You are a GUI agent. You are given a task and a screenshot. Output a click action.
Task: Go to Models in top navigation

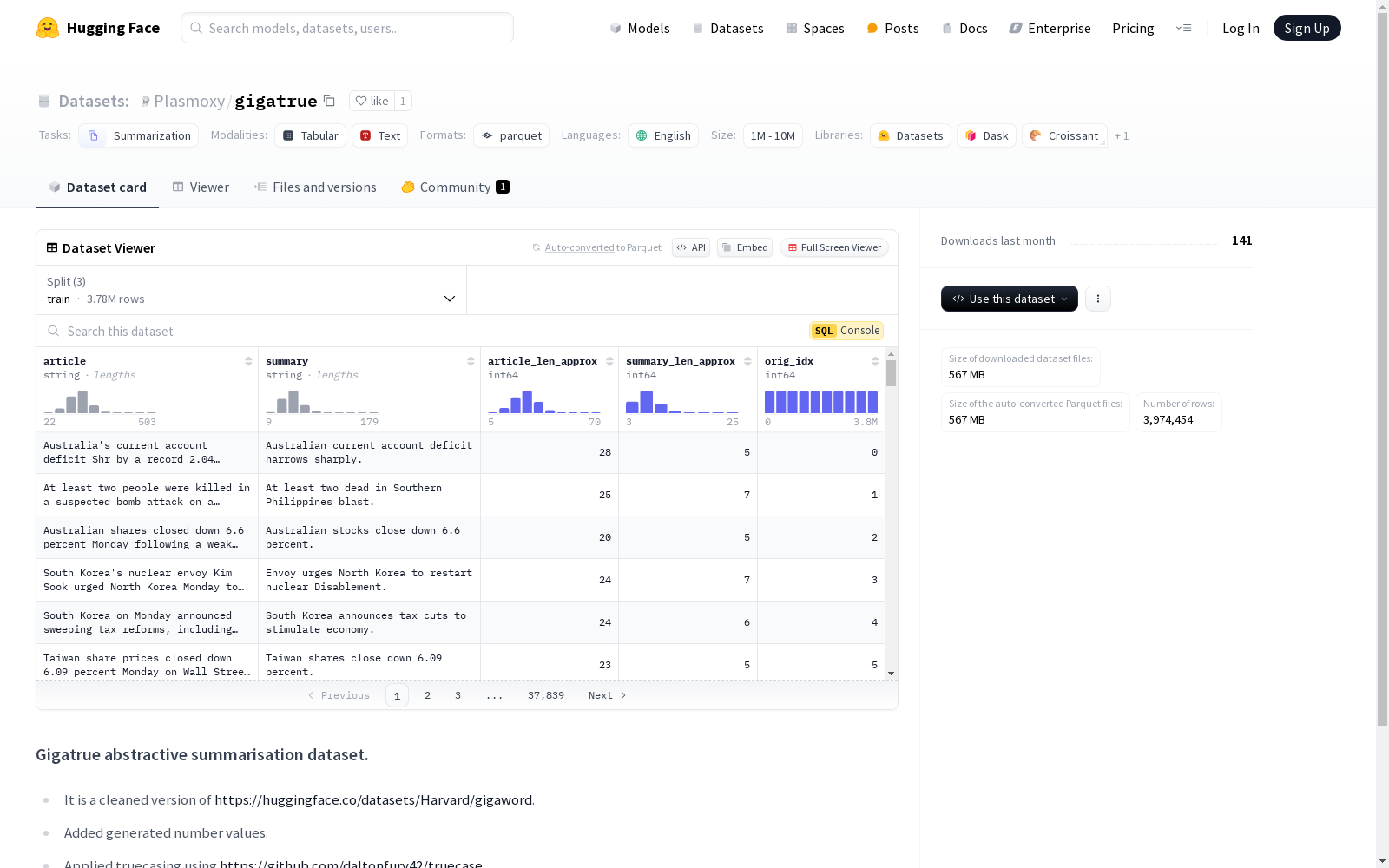tap(640, 28)
